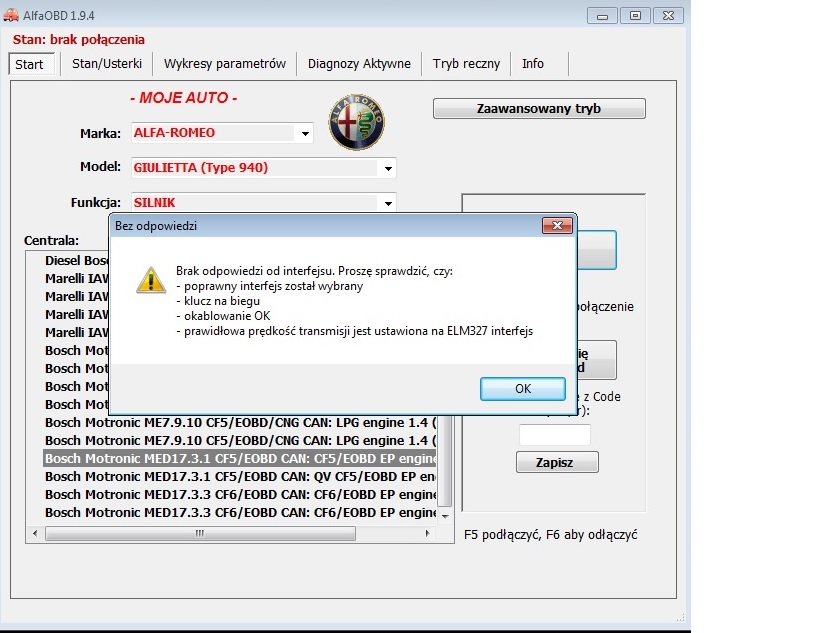
Task: Select the Tryb reczny tab
Action: 466,64
